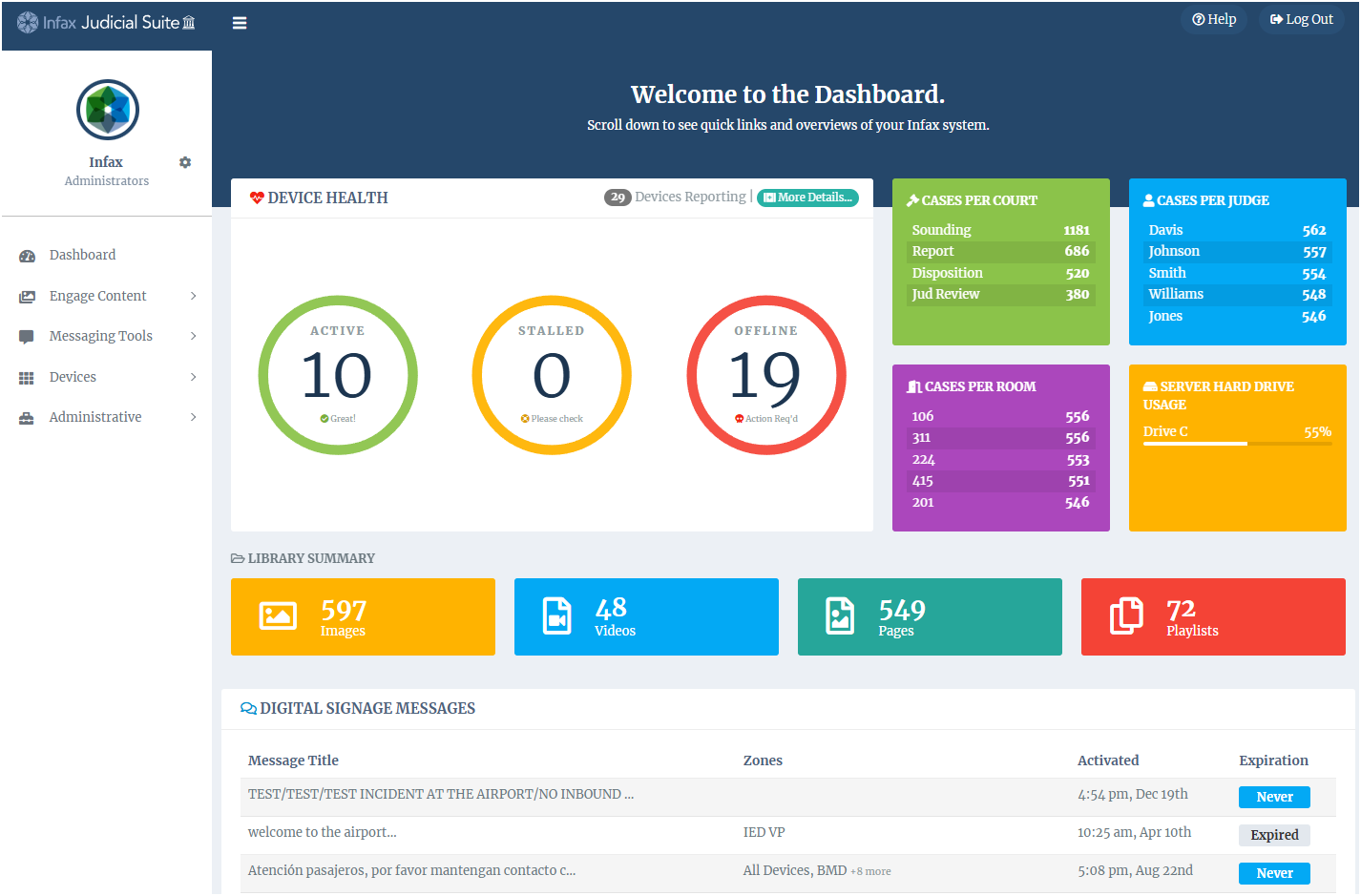
Task: Open the Administrative menu item
Action: [x=95, y=417]
